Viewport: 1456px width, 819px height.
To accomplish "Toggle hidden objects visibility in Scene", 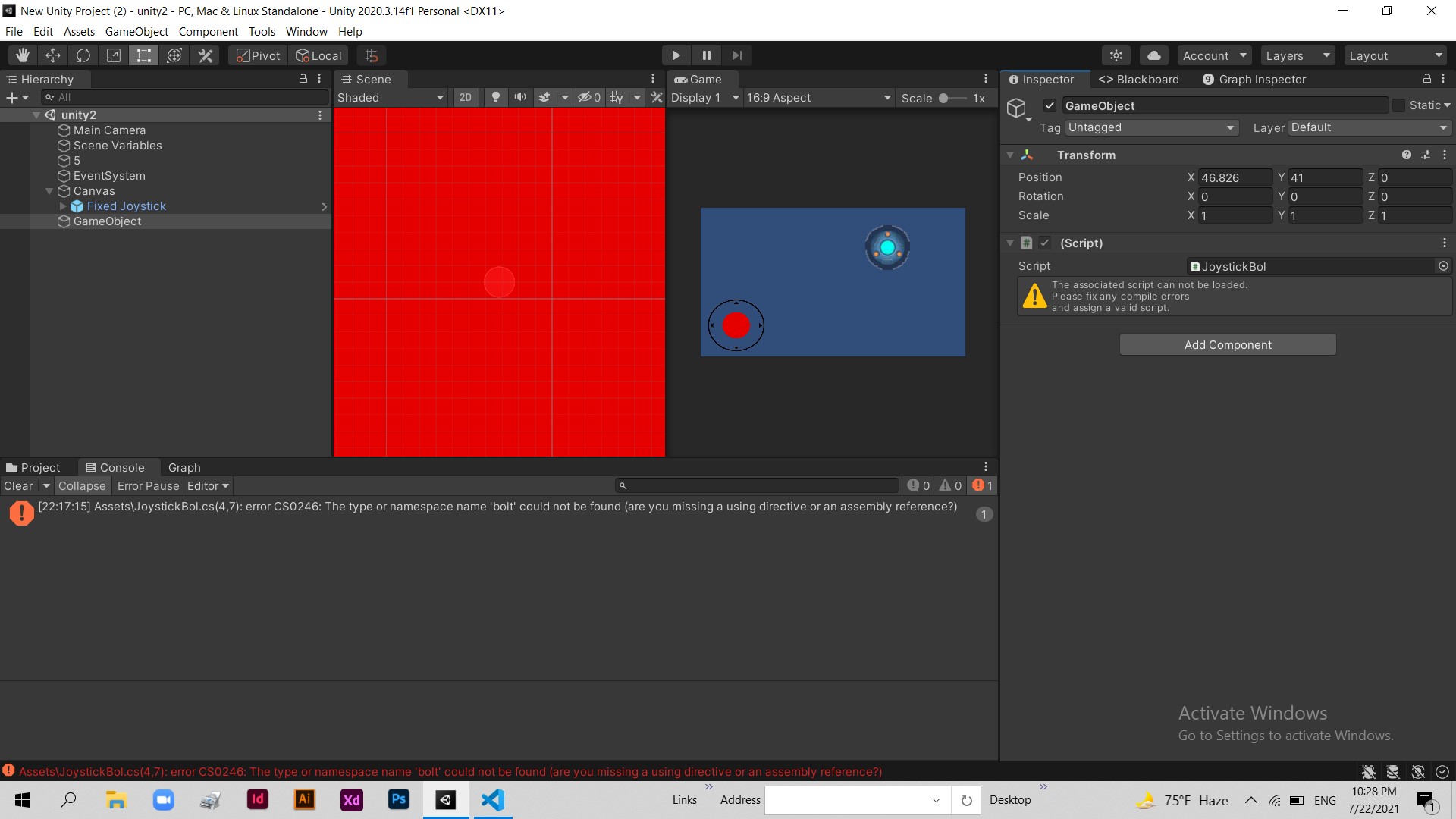I will tap(589, 98).
